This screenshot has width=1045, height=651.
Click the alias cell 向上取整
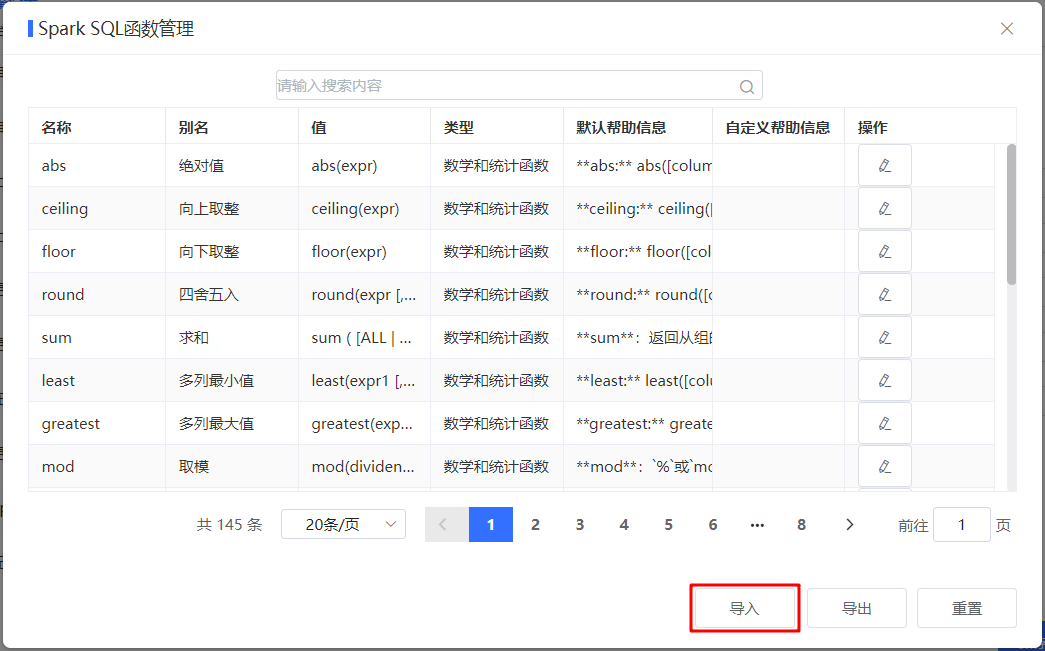tap(232, 209)
